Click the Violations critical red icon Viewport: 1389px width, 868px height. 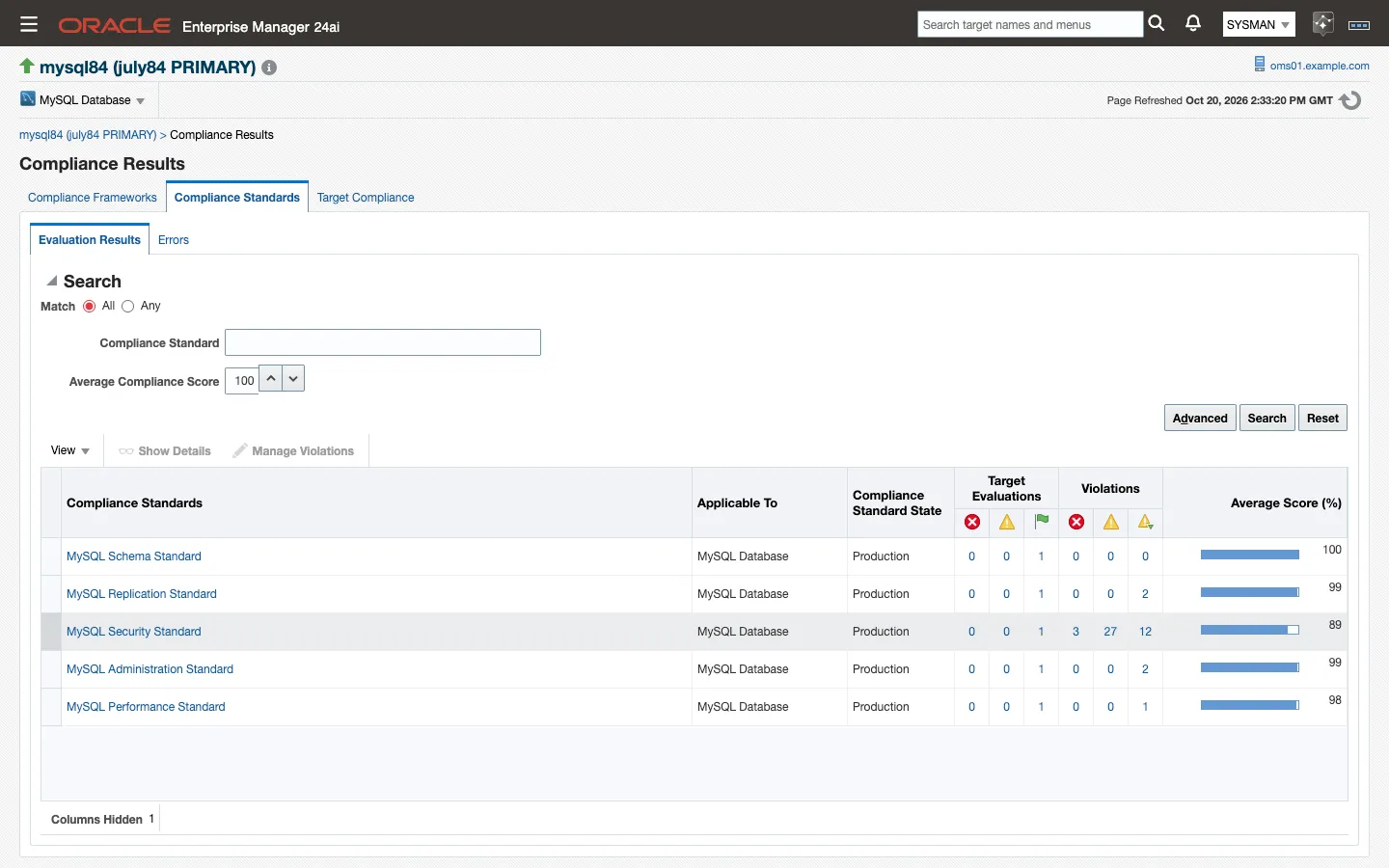(x=1076, y=522)
